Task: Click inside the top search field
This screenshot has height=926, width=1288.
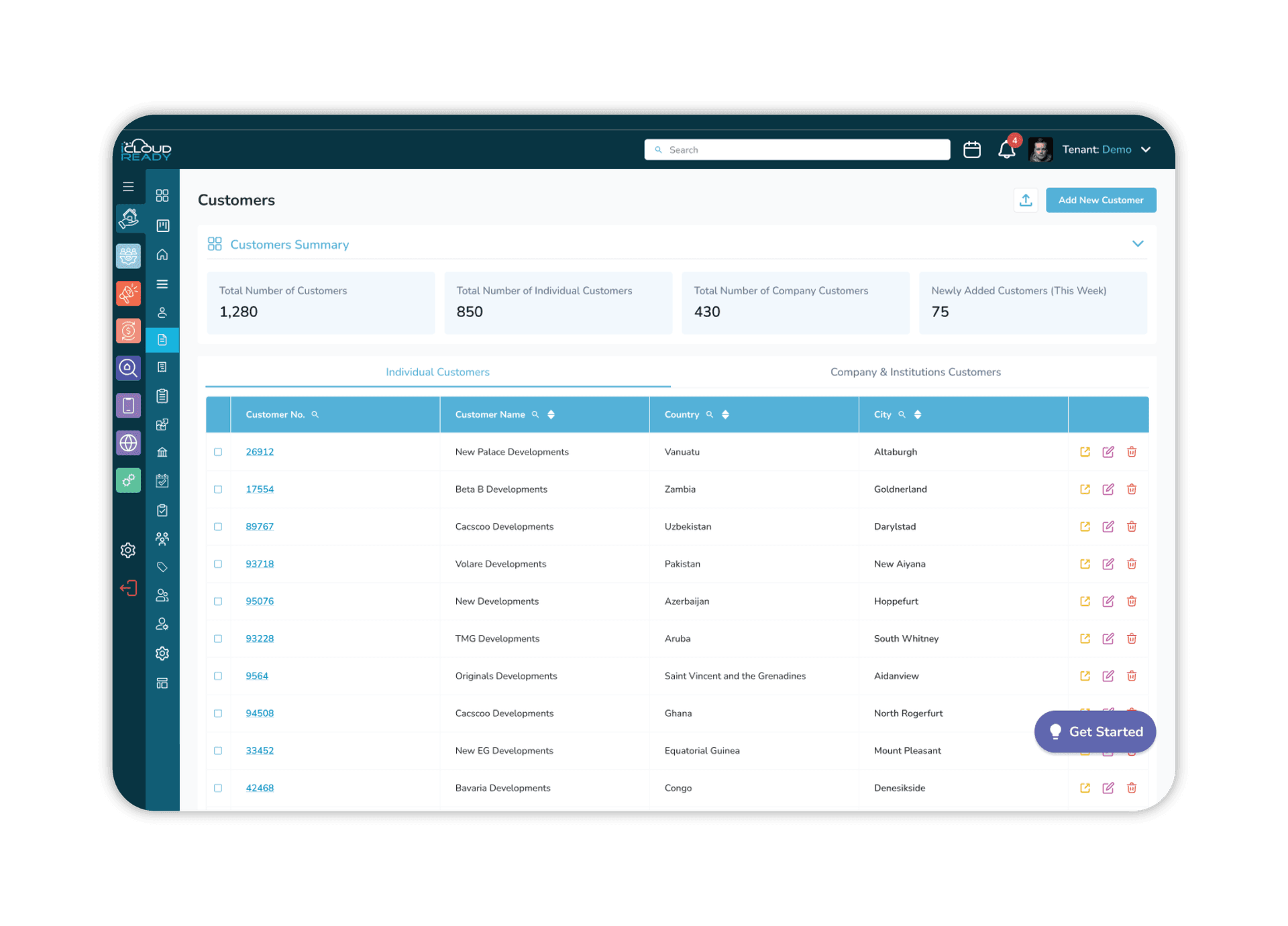Action: pyautogui.click(x=797, y=149)
